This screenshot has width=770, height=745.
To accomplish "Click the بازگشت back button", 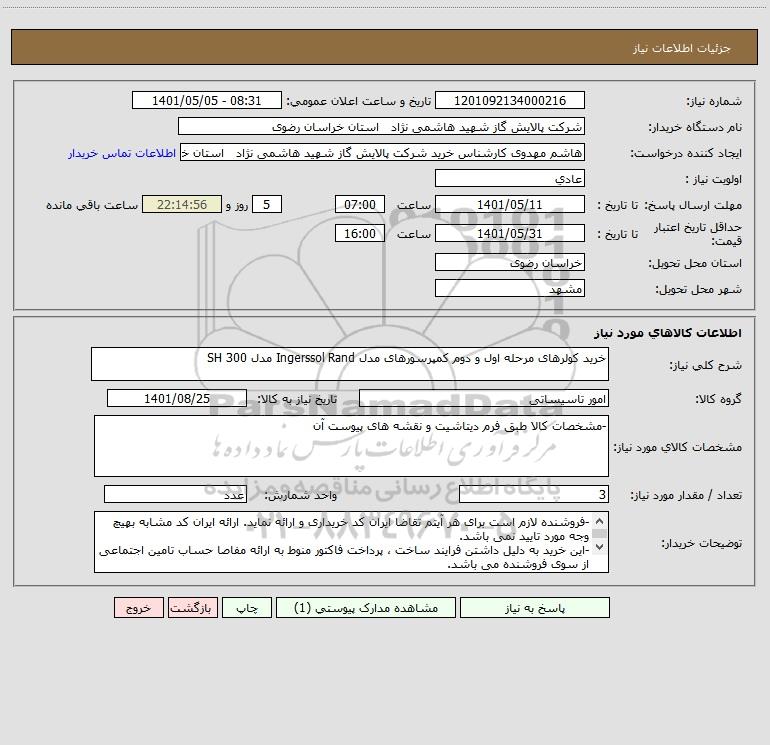I will (192, 608).
